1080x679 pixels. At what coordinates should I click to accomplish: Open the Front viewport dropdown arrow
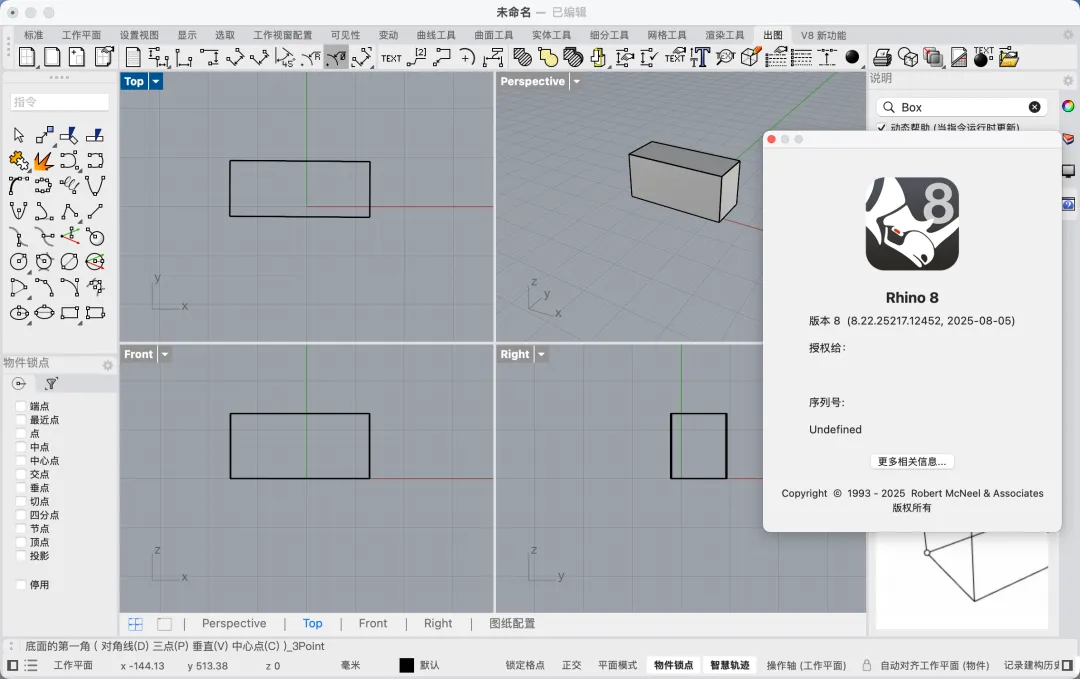point(165,354)
